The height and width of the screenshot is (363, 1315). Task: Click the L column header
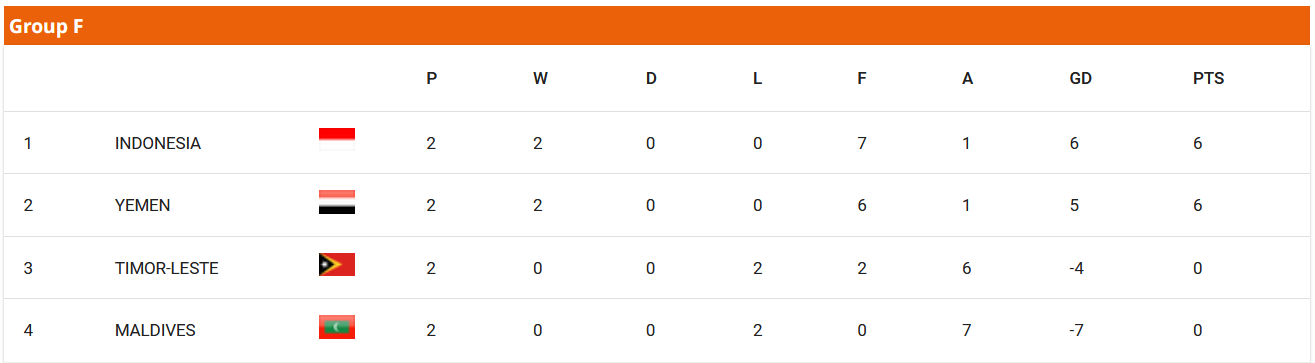point(757,78)
